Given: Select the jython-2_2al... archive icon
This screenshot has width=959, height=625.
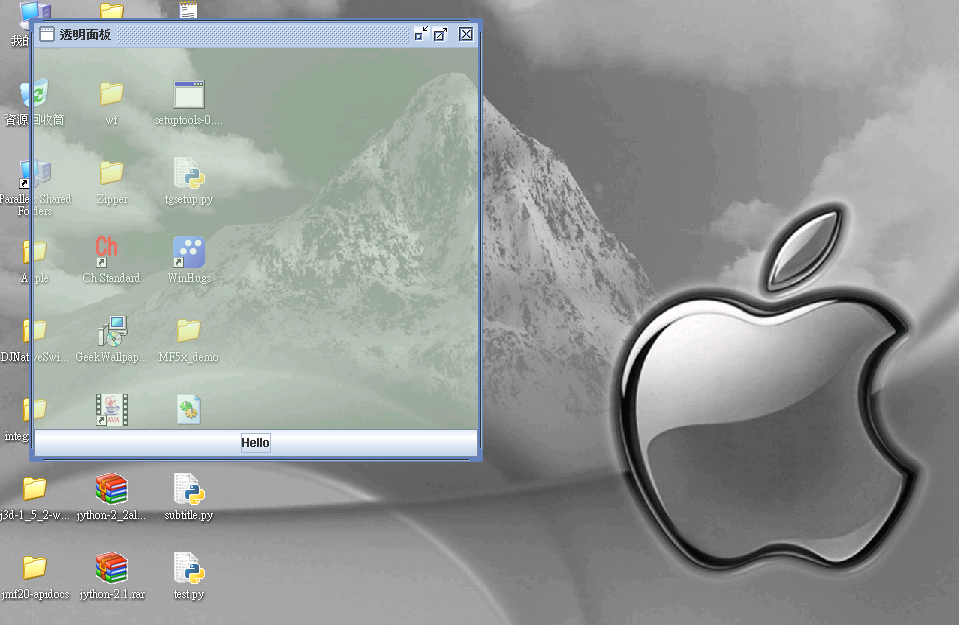Looking at the screenshot, I should (111, 489).
